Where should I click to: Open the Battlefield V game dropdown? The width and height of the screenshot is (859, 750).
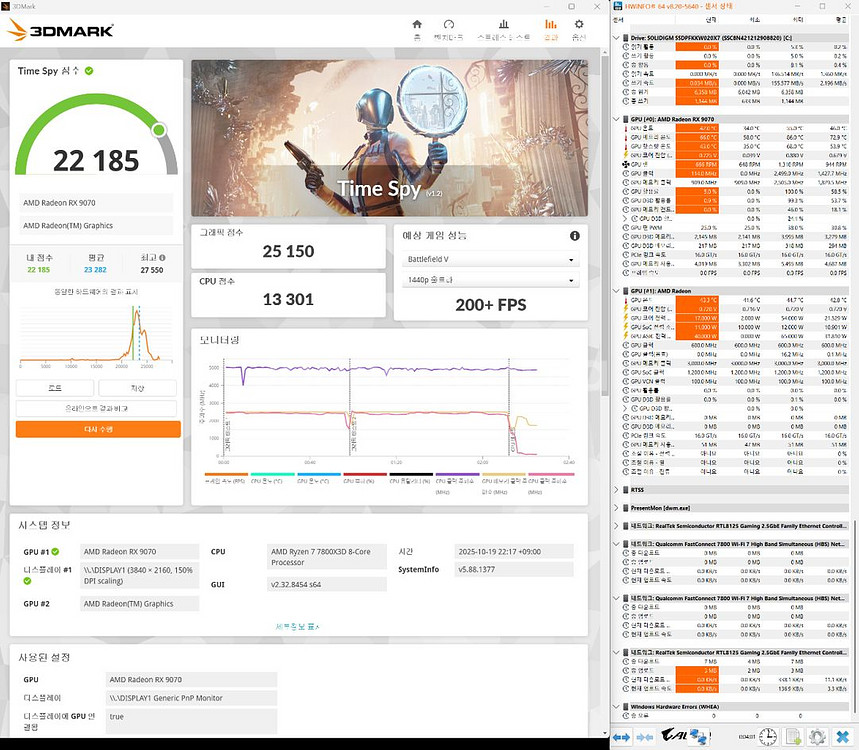[x=488, y=260]
